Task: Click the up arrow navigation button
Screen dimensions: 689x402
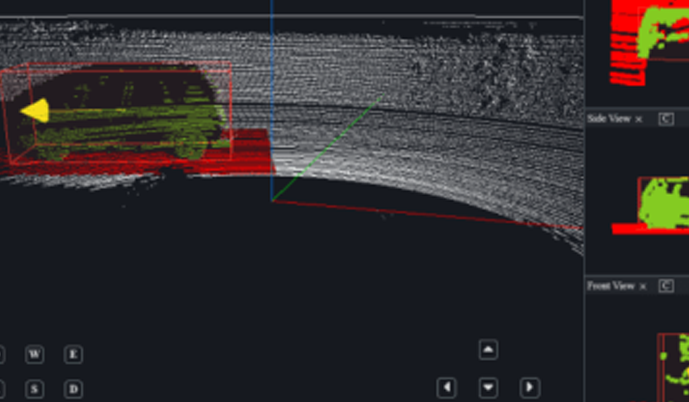Action: [488, 350]
